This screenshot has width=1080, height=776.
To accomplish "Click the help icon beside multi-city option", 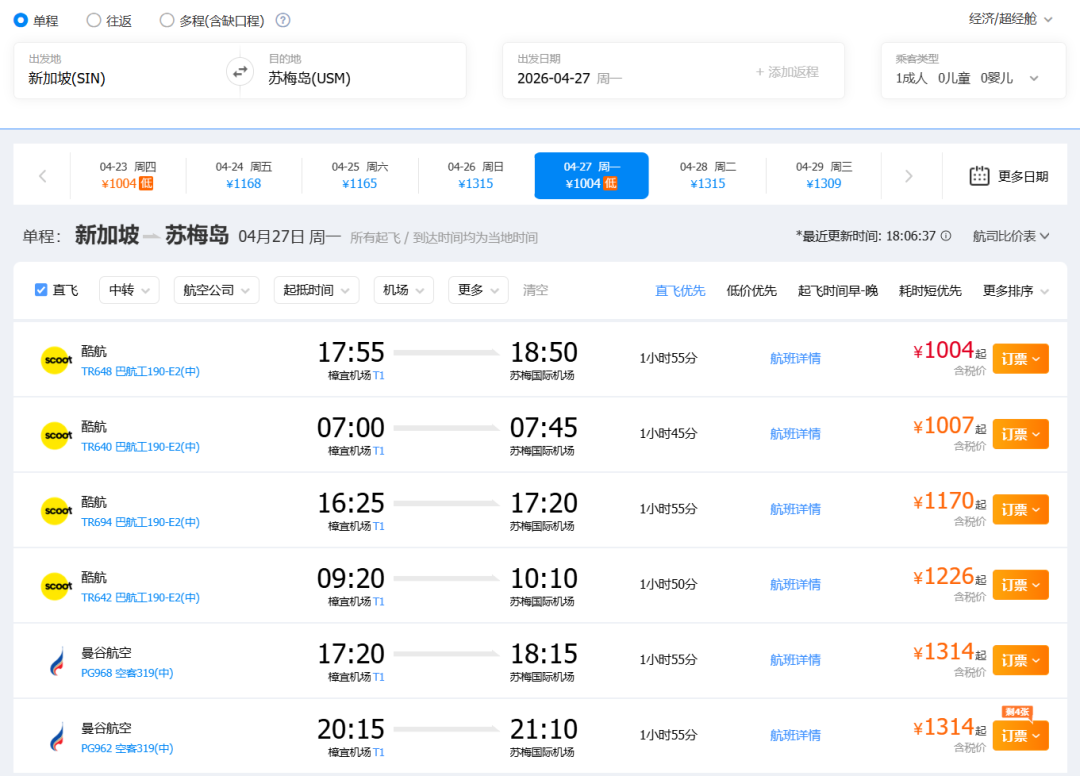I will tap(283, 20).
